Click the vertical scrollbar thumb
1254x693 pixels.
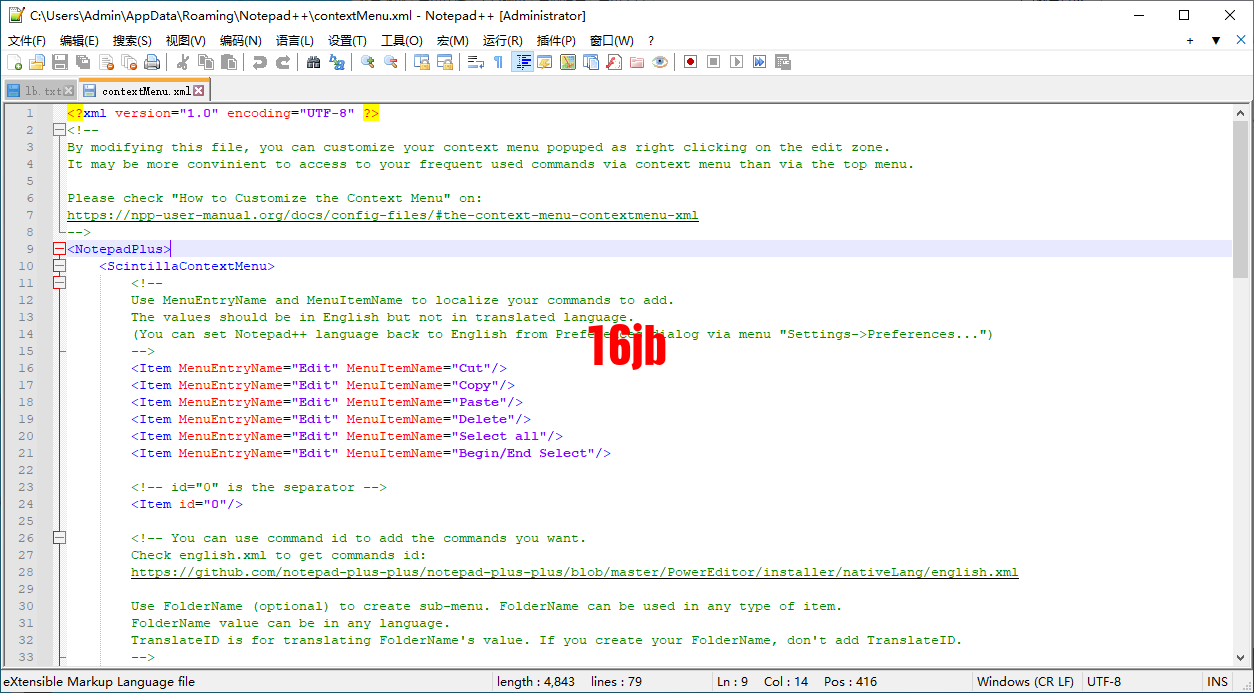coord(1241,200)
